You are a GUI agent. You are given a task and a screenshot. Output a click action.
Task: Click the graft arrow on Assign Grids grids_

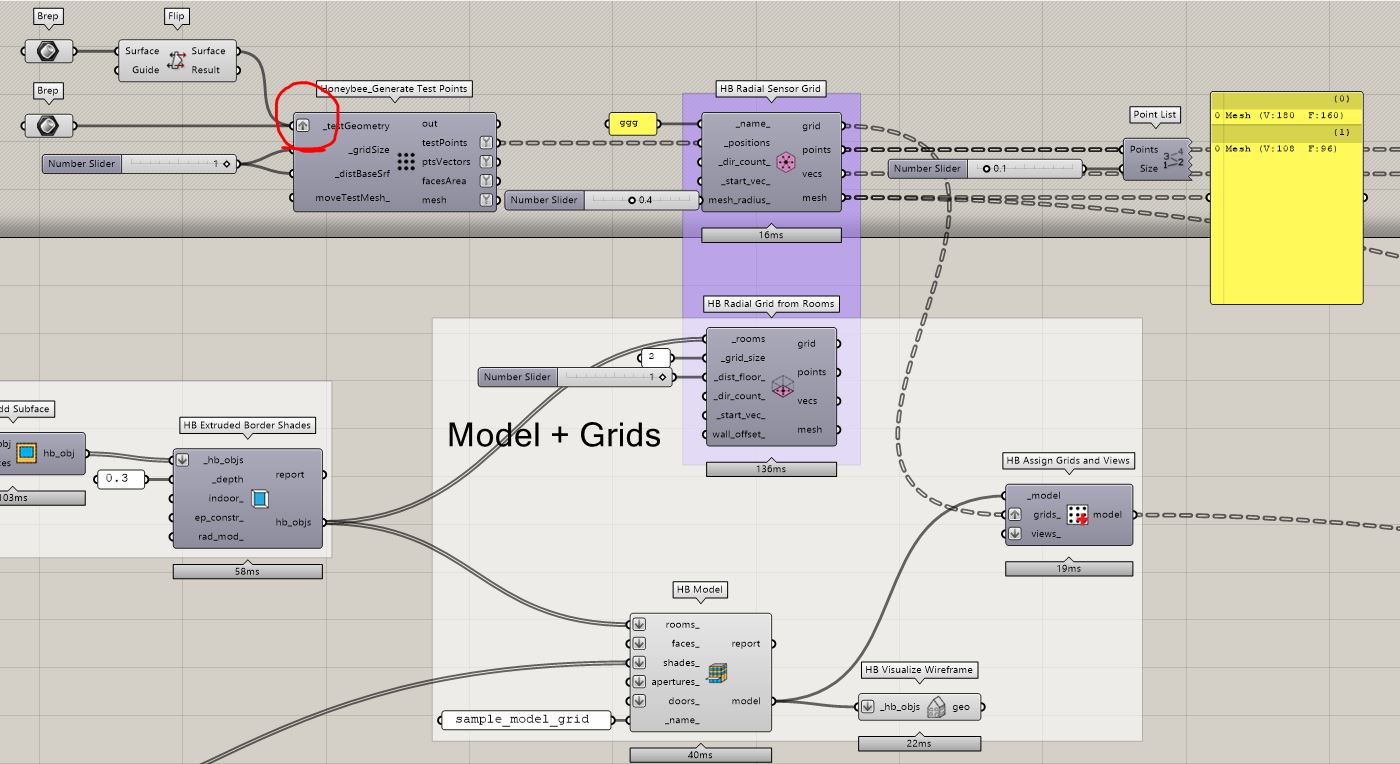[1015, 515]
